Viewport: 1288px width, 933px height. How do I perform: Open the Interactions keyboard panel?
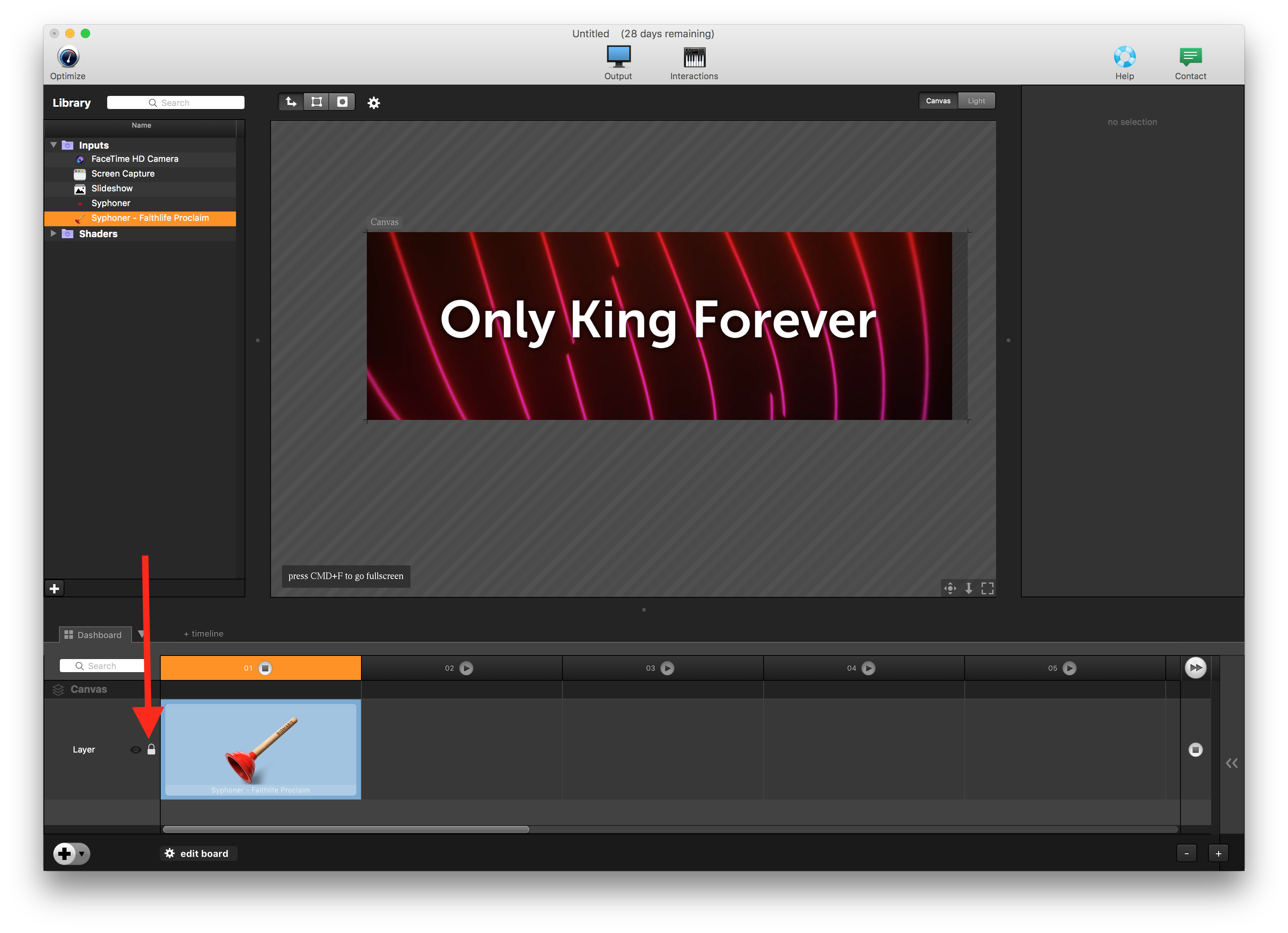694,57
